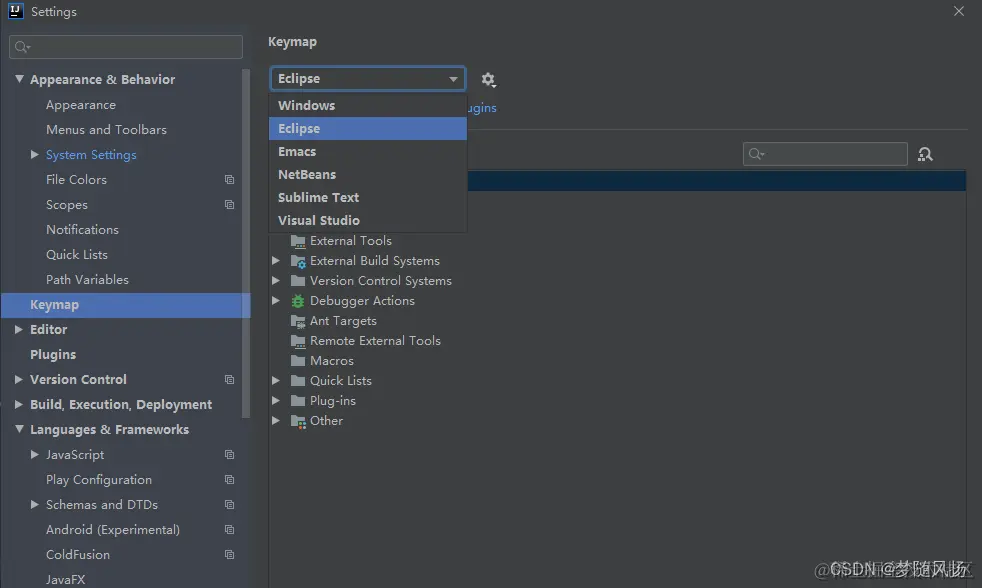Focus the settings search field
Screen dimensions: 982x588
pos(126,47)
